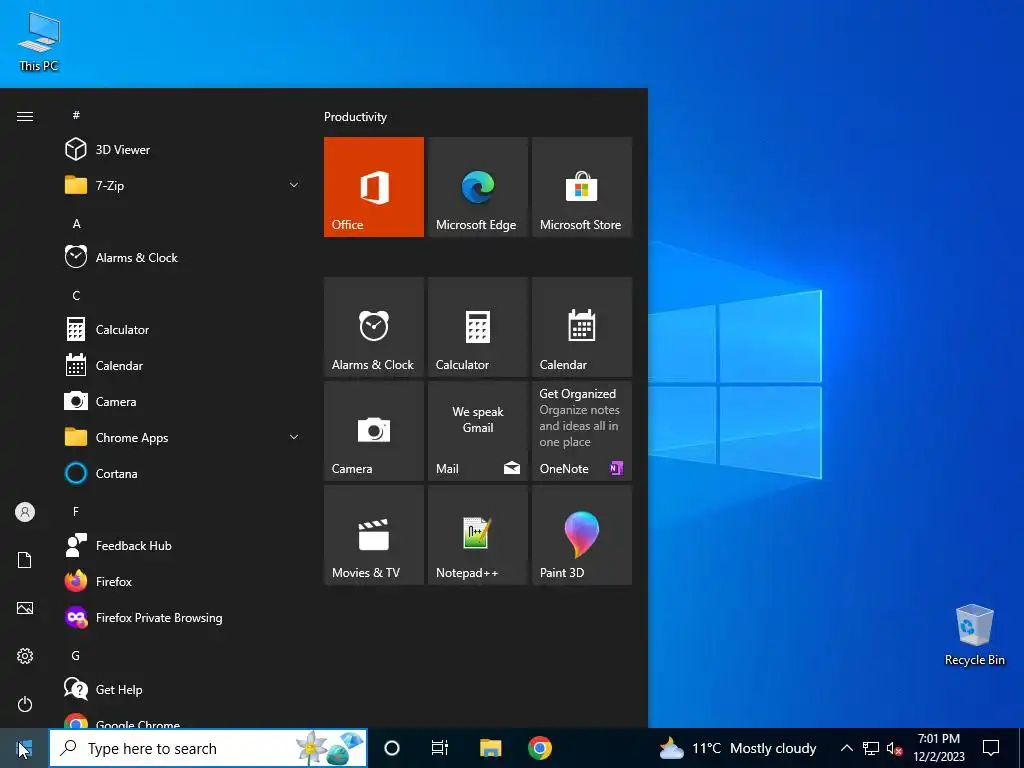Open File Explorer on taskbar
The image size is (1024, 768).
click(x=490, y=748)
